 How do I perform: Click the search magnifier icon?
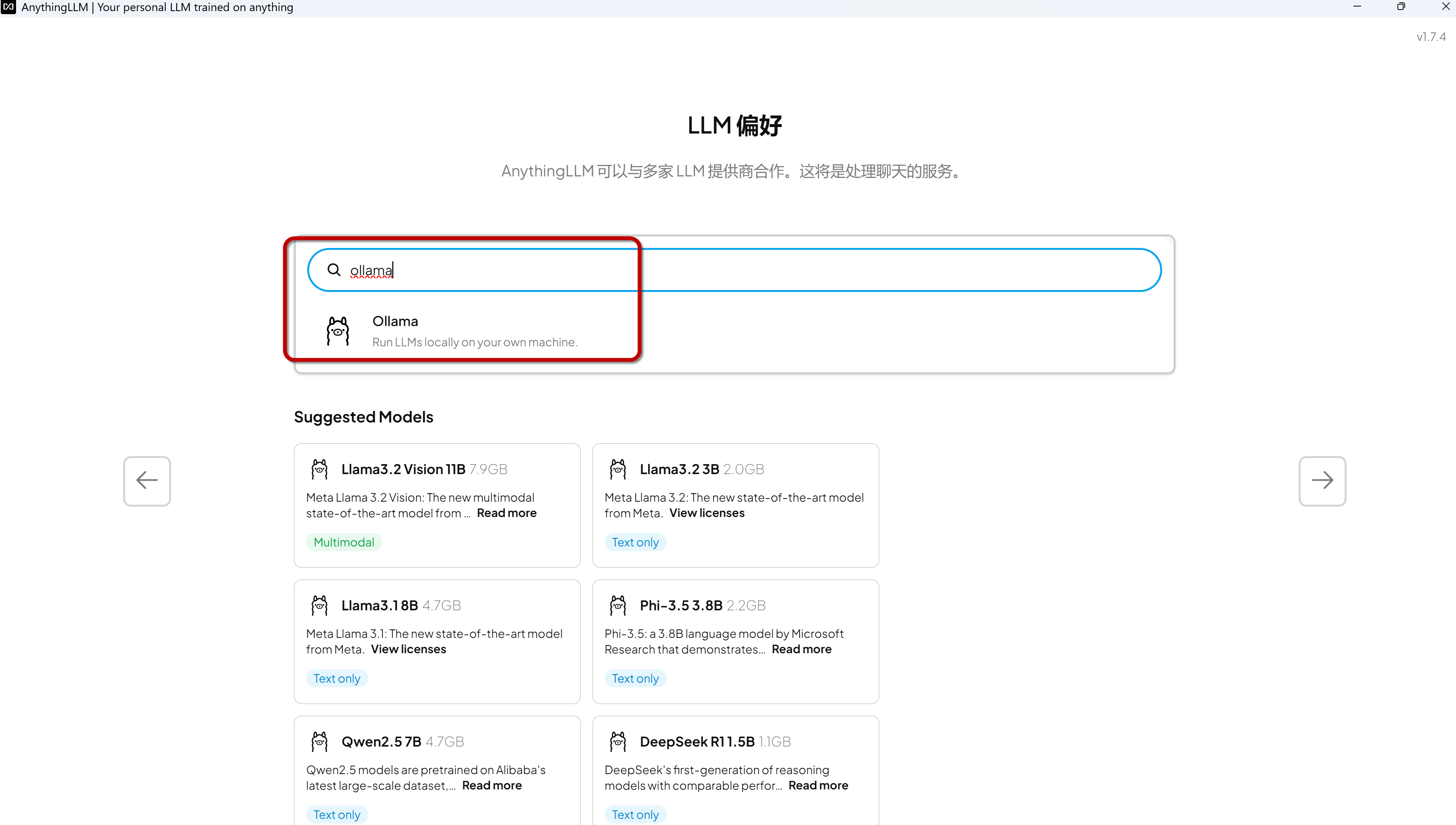pos(334,270)
